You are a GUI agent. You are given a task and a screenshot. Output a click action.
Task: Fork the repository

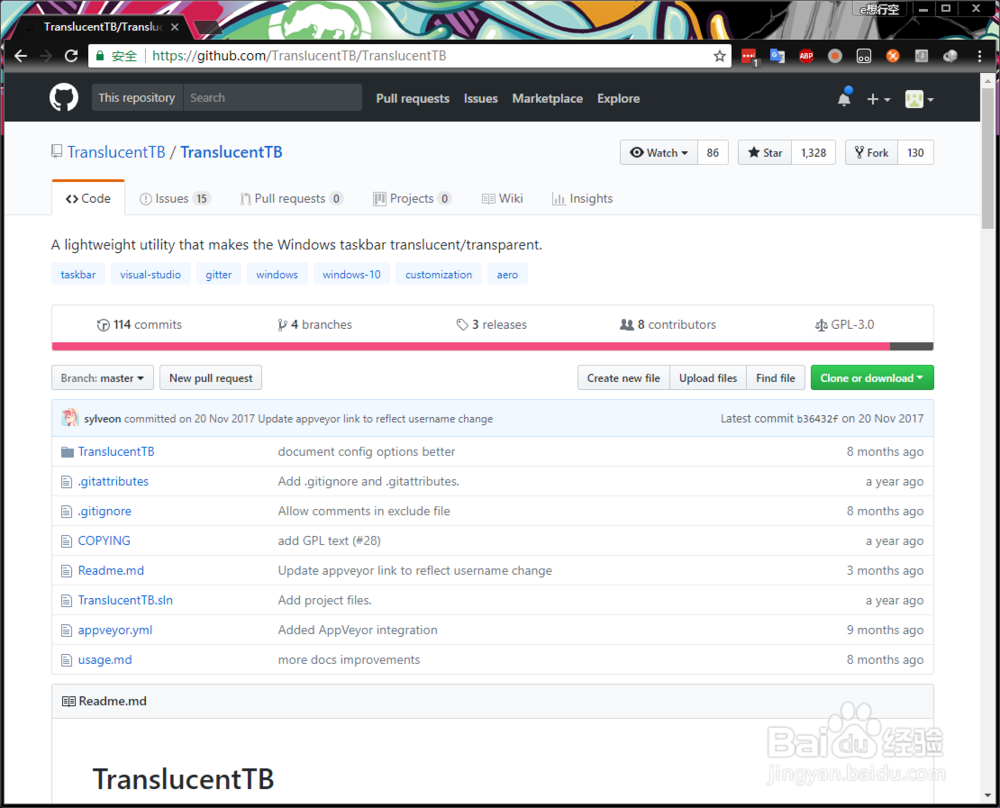click(x=871, y=152)
